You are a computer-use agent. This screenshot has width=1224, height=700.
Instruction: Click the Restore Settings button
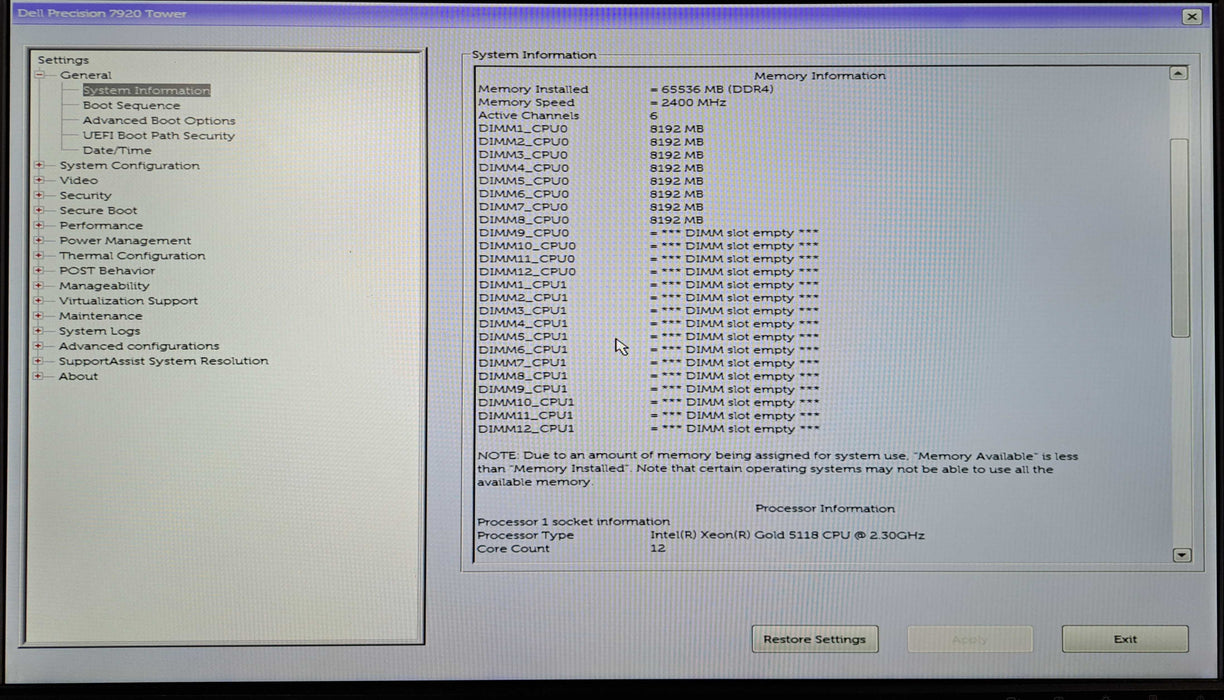815,639
